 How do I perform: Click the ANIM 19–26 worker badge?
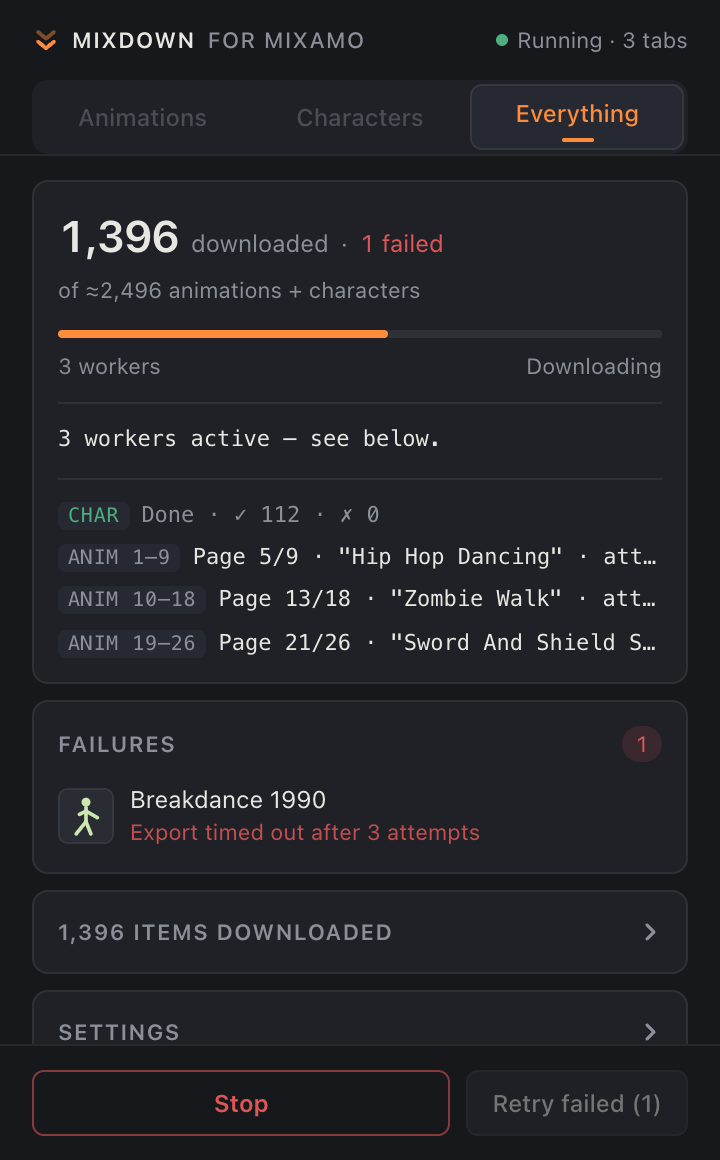(132, 643)
